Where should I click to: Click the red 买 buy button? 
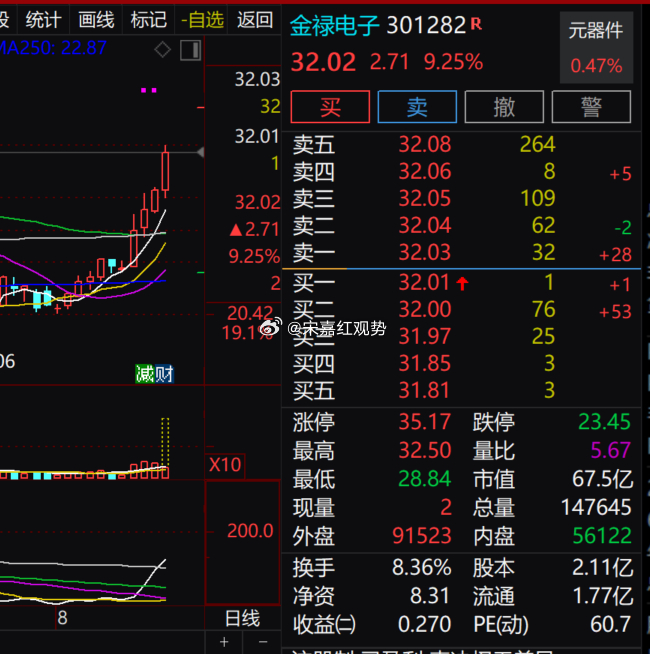[330, 107]
